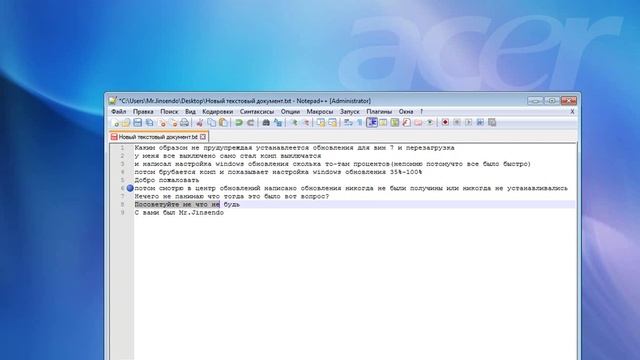The width and height of the screenshot is (640, 360).
Task: Click the X button beside the menu bar
Action: point(572,111)
